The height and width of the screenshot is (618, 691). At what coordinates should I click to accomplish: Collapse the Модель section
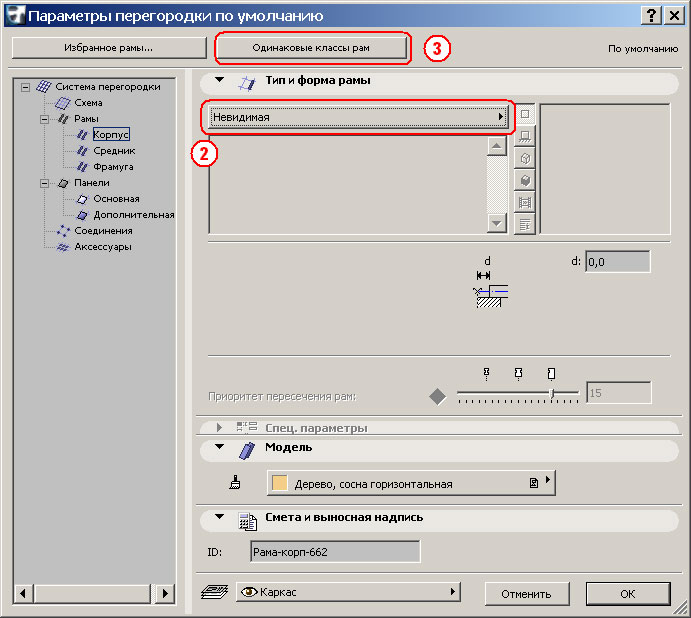[x=219, y=449]
